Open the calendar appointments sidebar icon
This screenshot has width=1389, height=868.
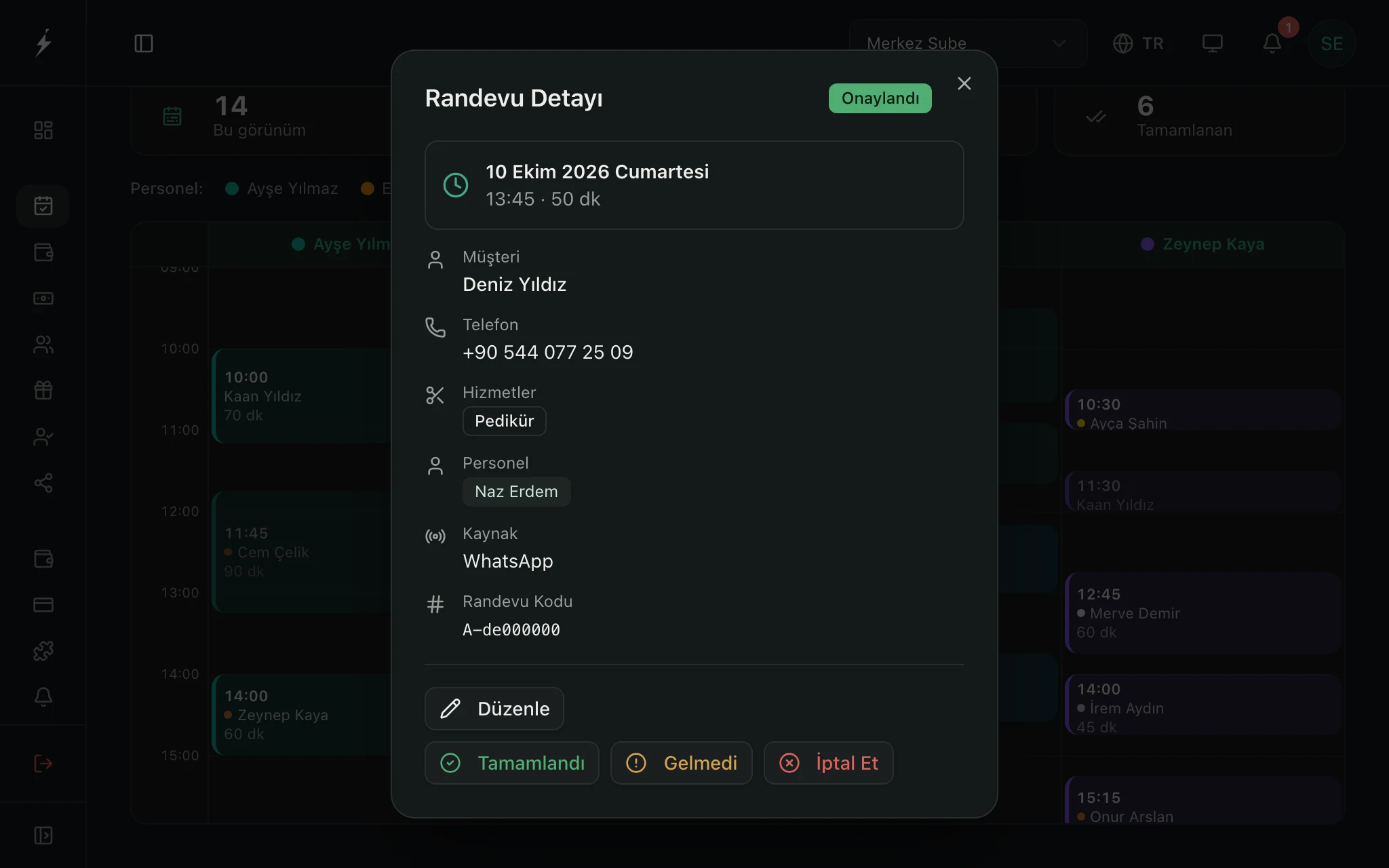[x=43, y=205]
